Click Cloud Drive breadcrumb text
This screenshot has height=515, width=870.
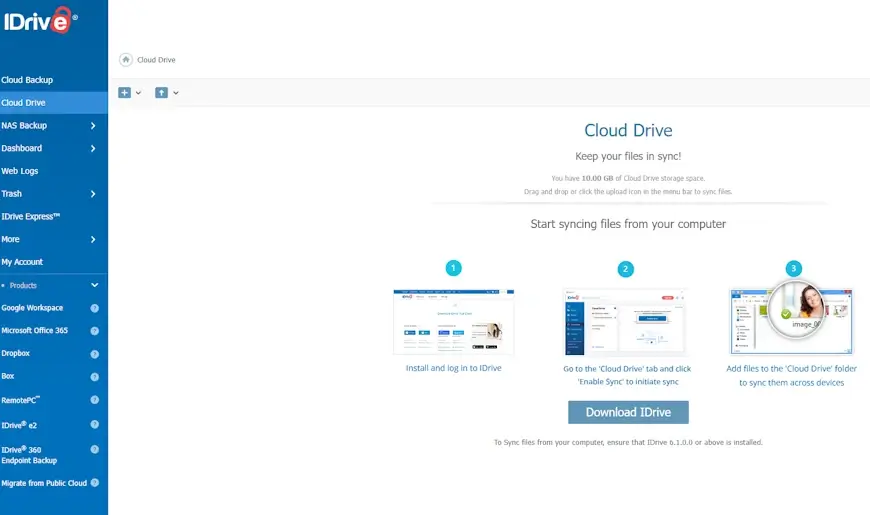pyautogui.click(x=156, y=60)
